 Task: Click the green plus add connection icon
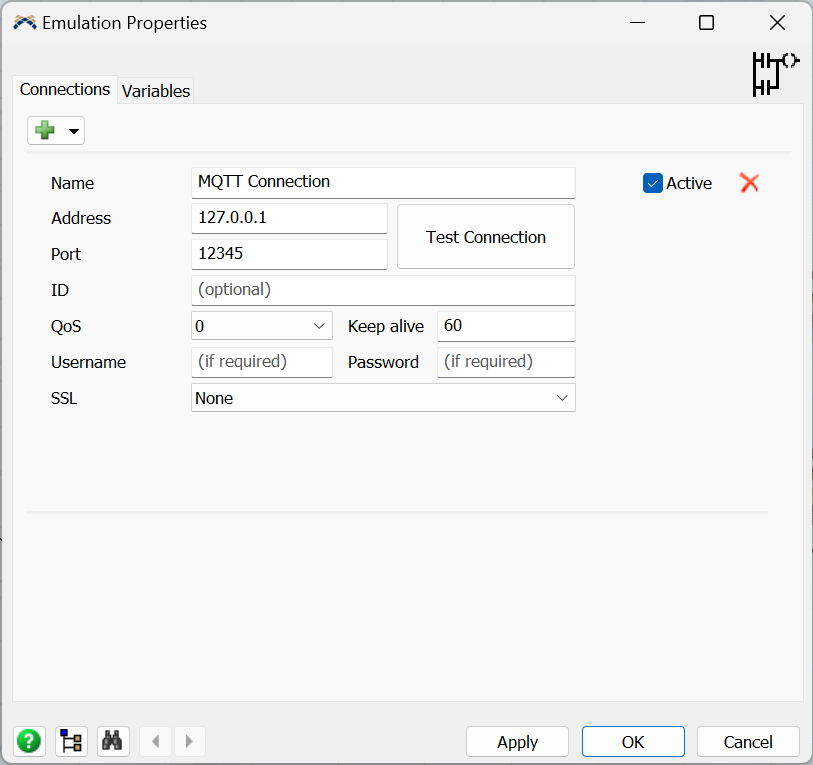(45, 130)
